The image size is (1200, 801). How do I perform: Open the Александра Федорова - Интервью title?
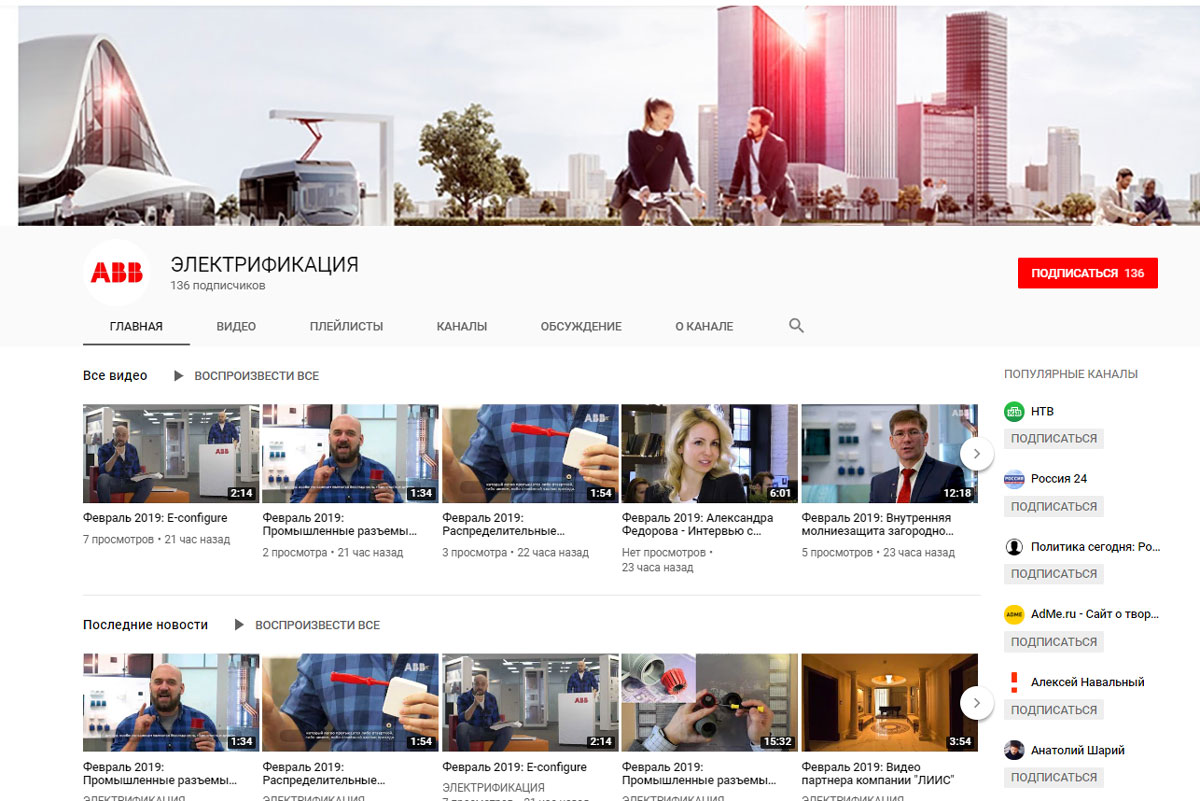697,525
